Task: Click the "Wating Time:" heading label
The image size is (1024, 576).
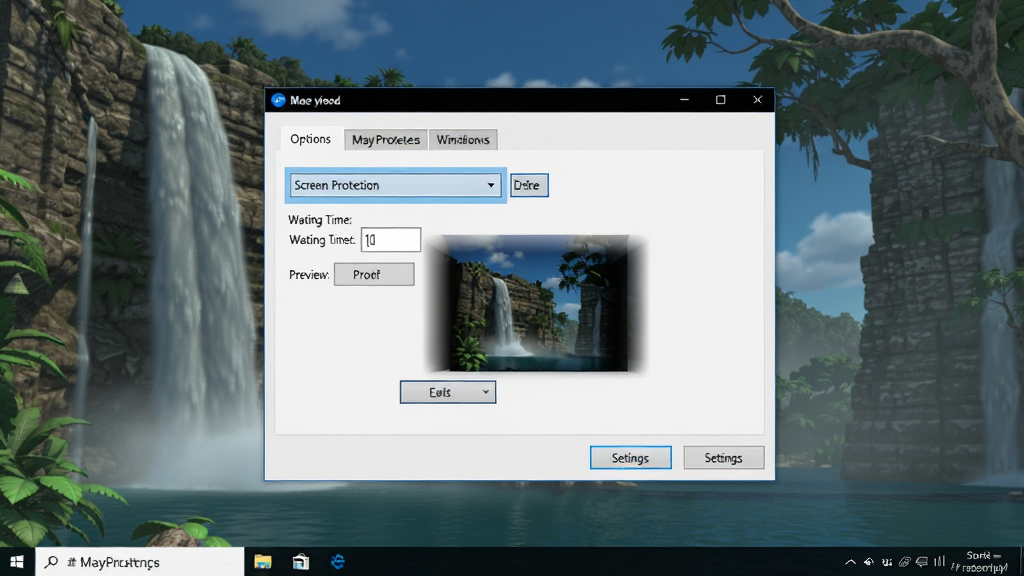Action: (320, 220)
